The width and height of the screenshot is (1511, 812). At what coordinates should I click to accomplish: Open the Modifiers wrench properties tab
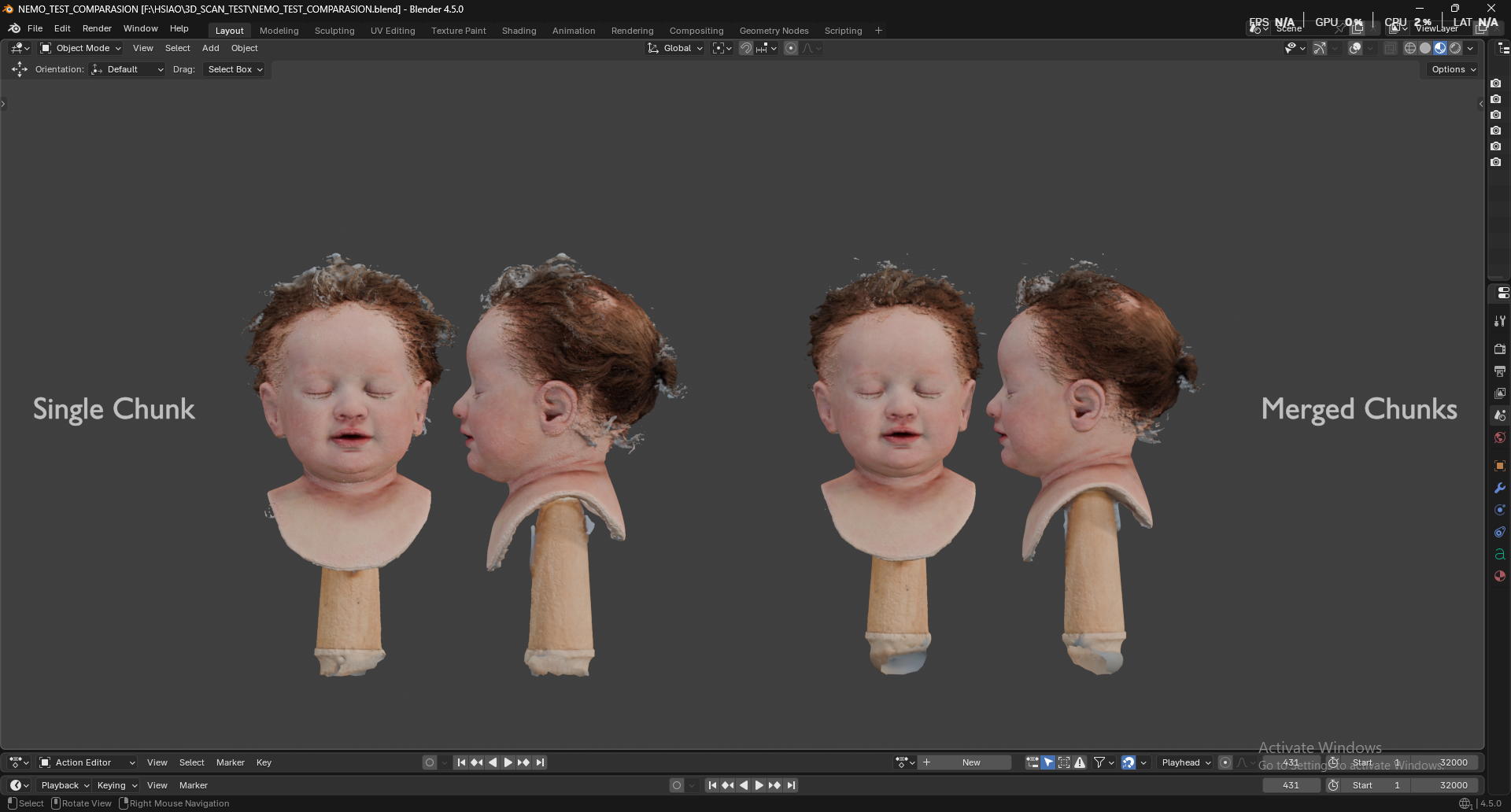tap(1500, 488)
